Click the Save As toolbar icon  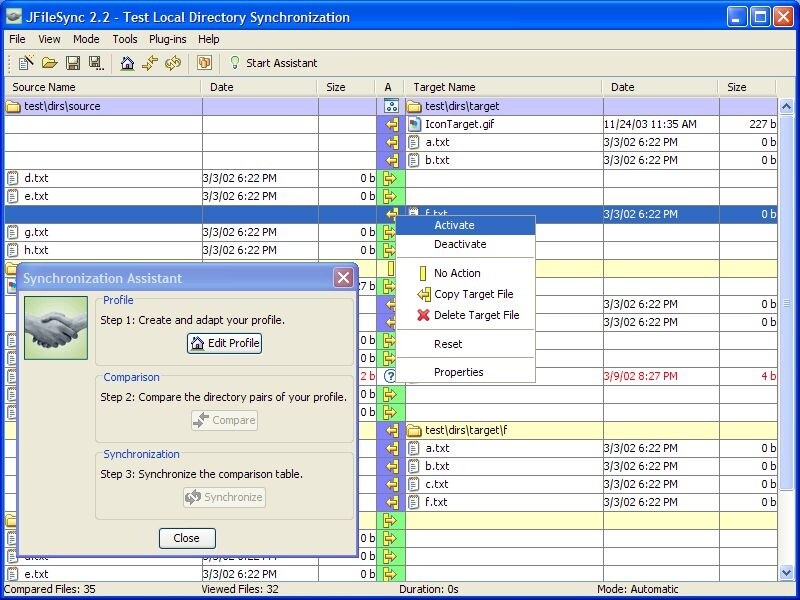[94, 62]
